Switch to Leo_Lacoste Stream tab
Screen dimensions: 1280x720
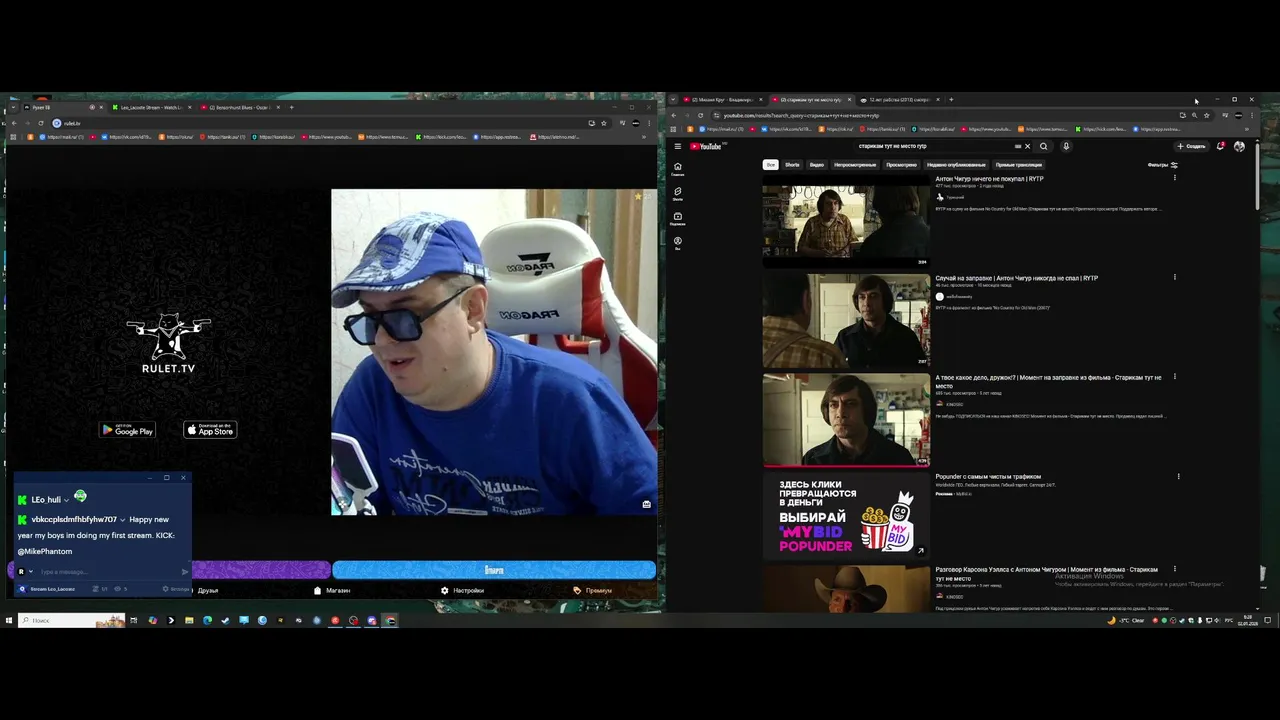tap(152, 107)
